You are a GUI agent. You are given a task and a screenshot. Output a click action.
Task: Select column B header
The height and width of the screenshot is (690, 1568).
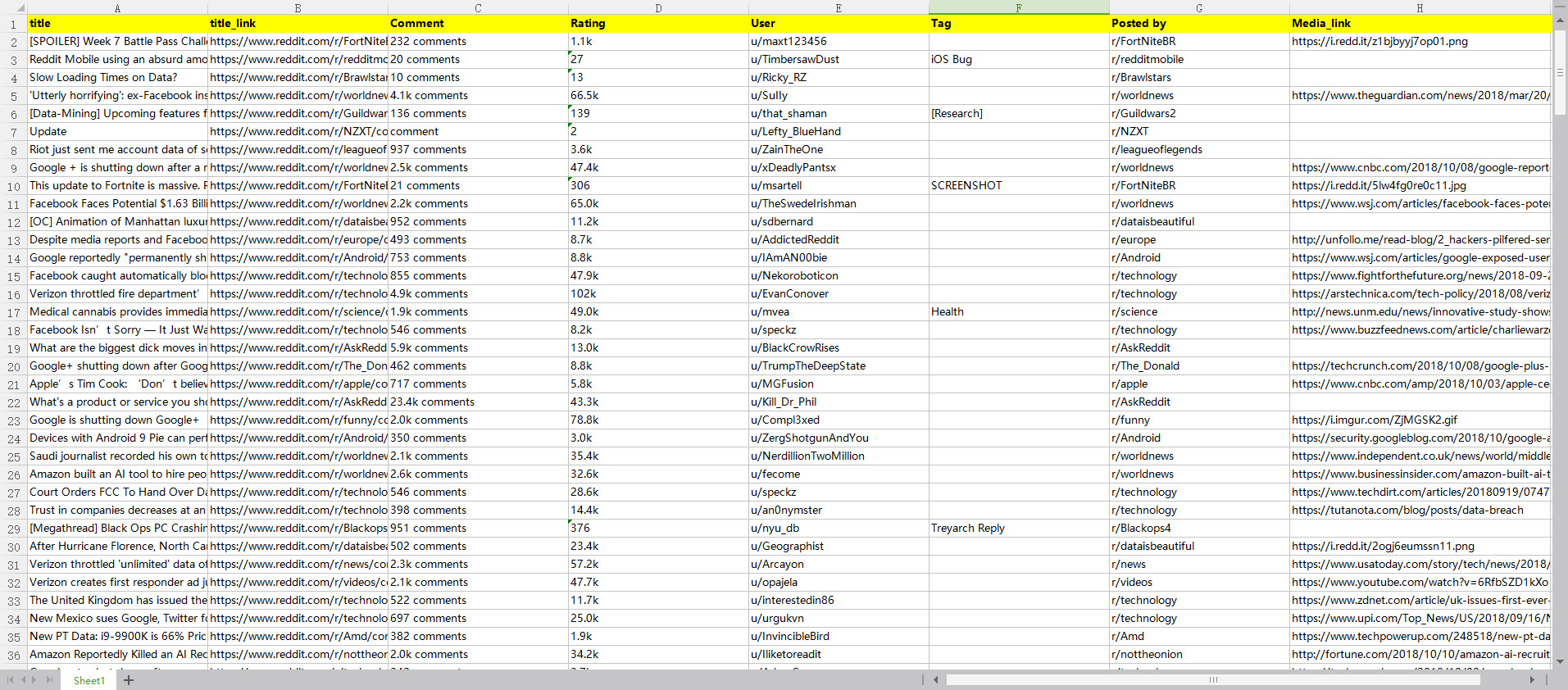[x=298, y=7]
